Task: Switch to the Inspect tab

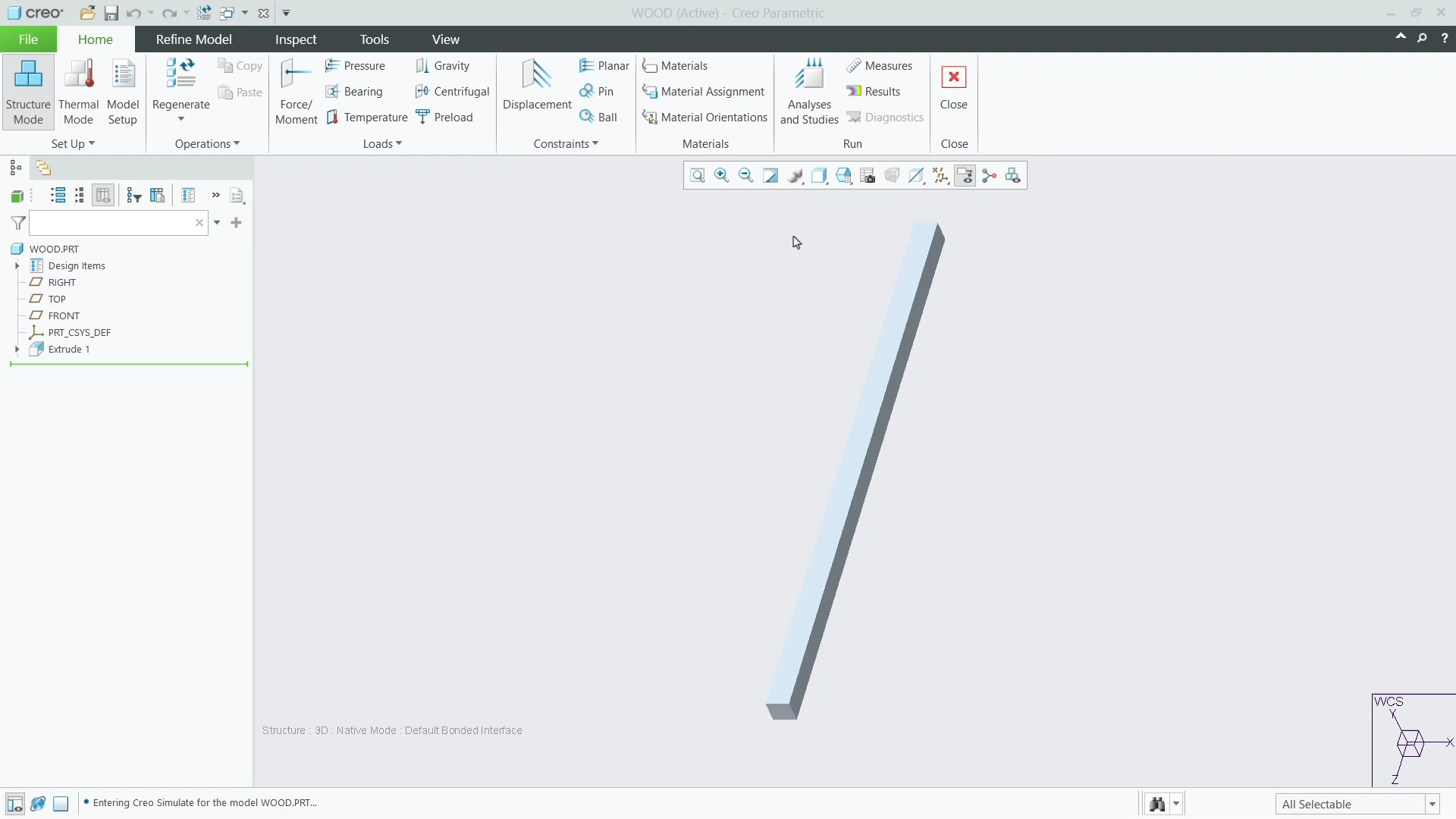Action: (296, 39)
